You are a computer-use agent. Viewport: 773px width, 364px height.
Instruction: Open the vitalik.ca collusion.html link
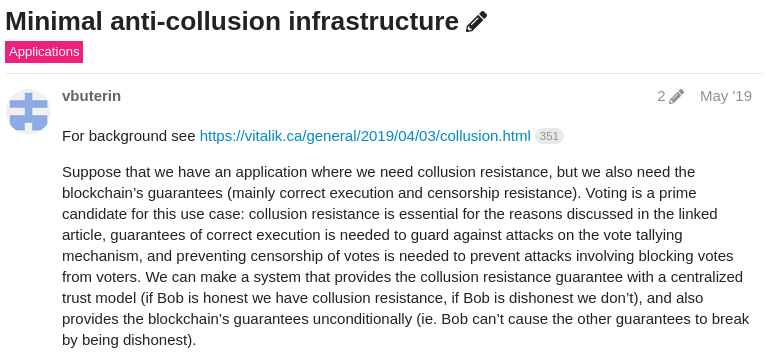(365, 136)
